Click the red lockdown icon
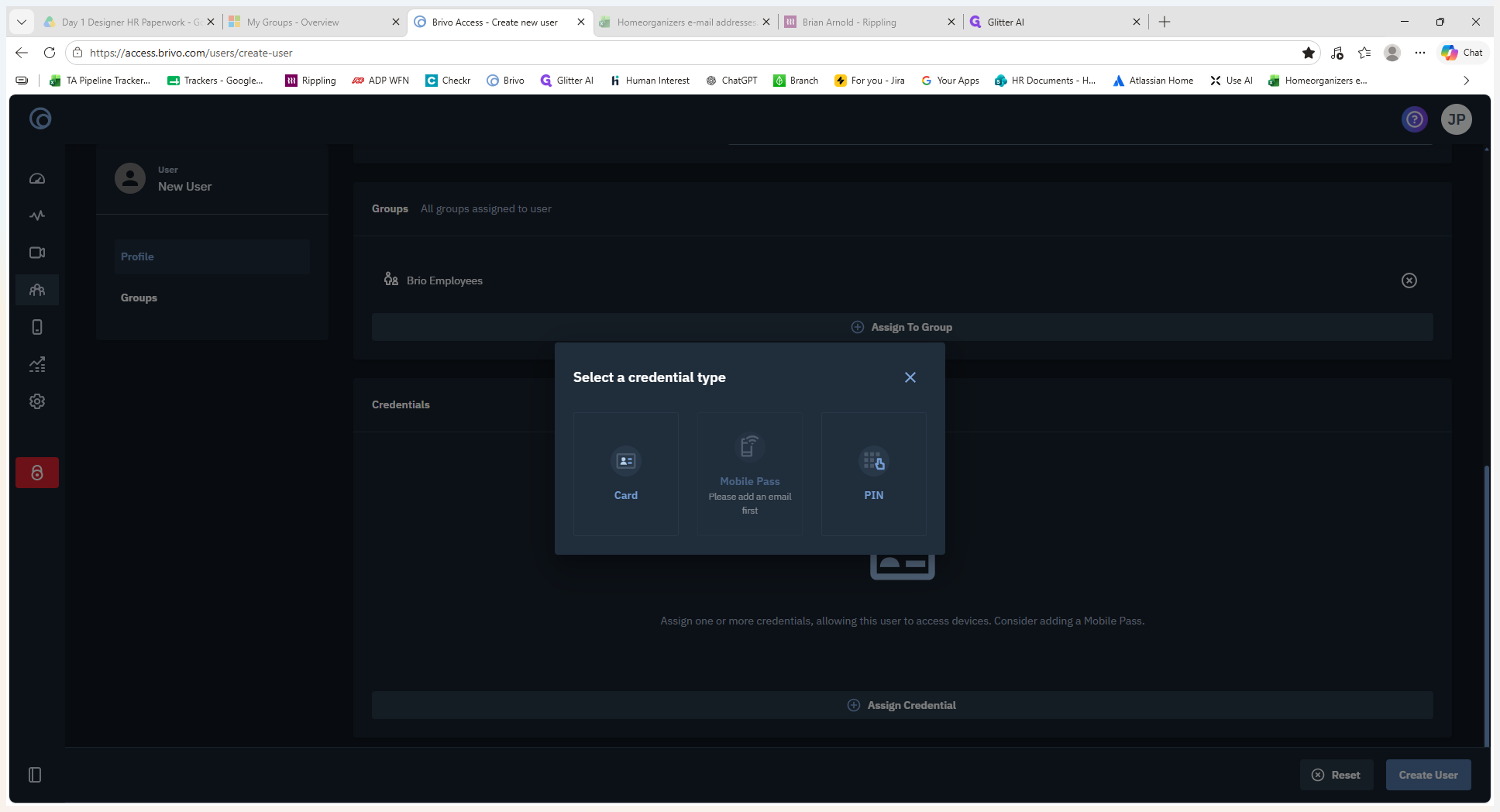This screenshot has height=812, width=1500. (x=37, y=473)
